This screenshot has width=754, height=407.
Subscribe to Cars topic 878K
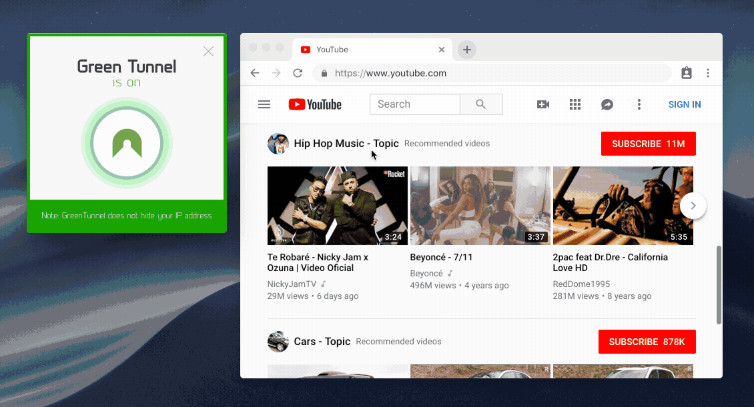(x=647, y=342)
